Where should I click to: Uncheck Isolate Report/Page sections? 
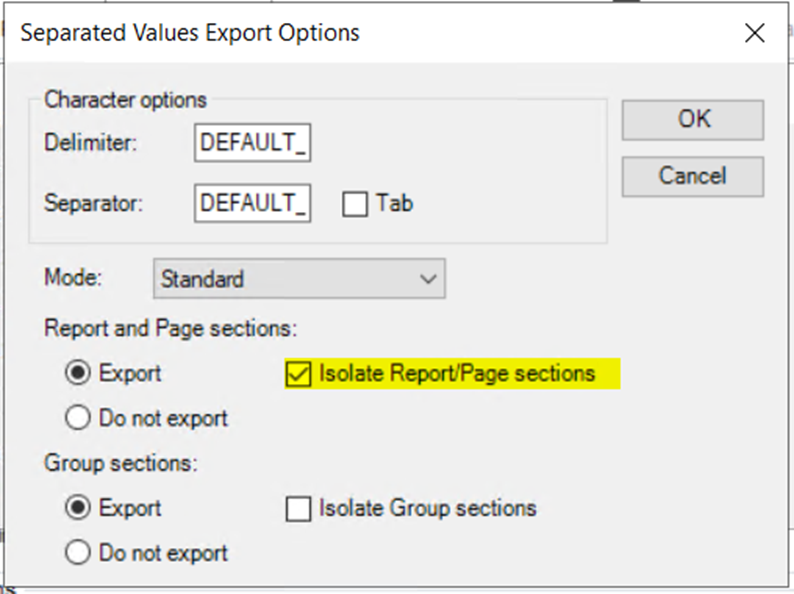(x=299, y=374)
